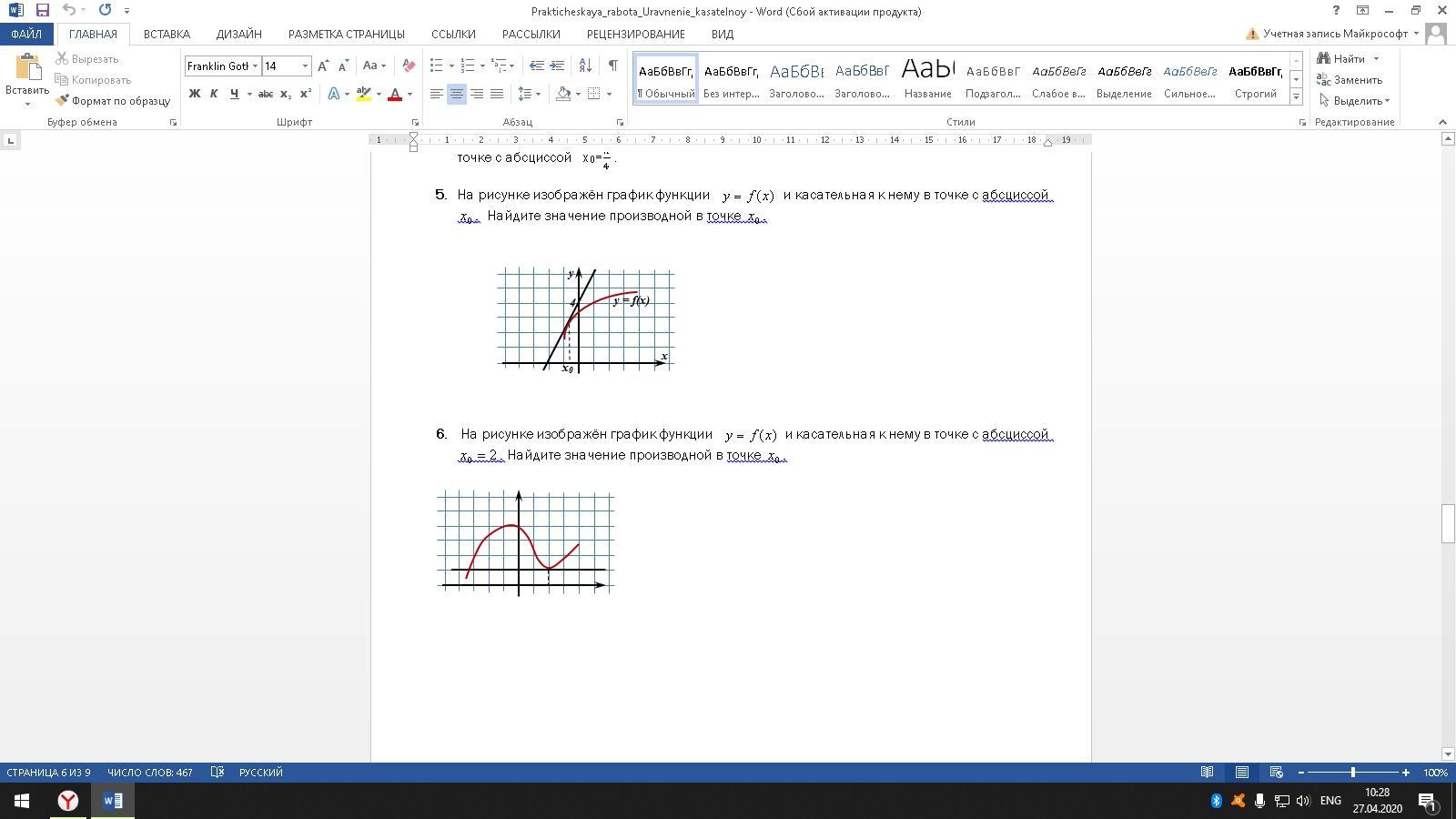Toggle underline formatting (Ч)
Image resolution: width=1456 pixels, height=819 pixels.
pyautogui.click(x=234, y=94)
